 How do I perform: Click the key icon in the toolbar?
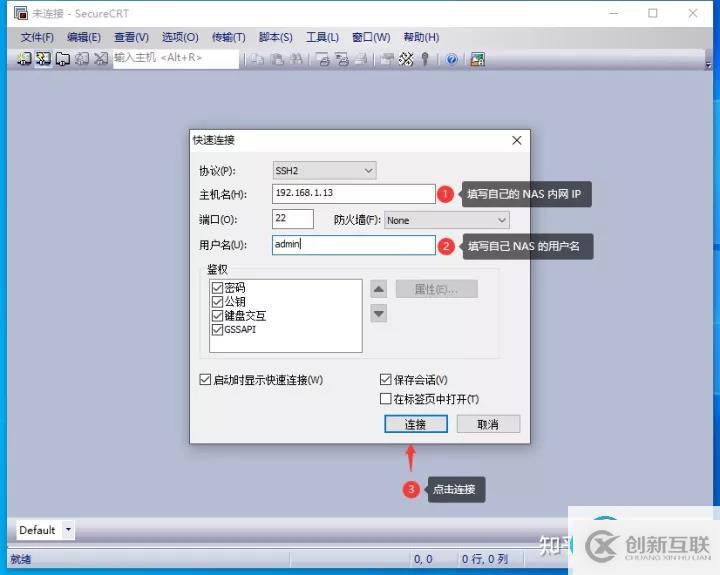pyautogui.click(x=425, y=59)
